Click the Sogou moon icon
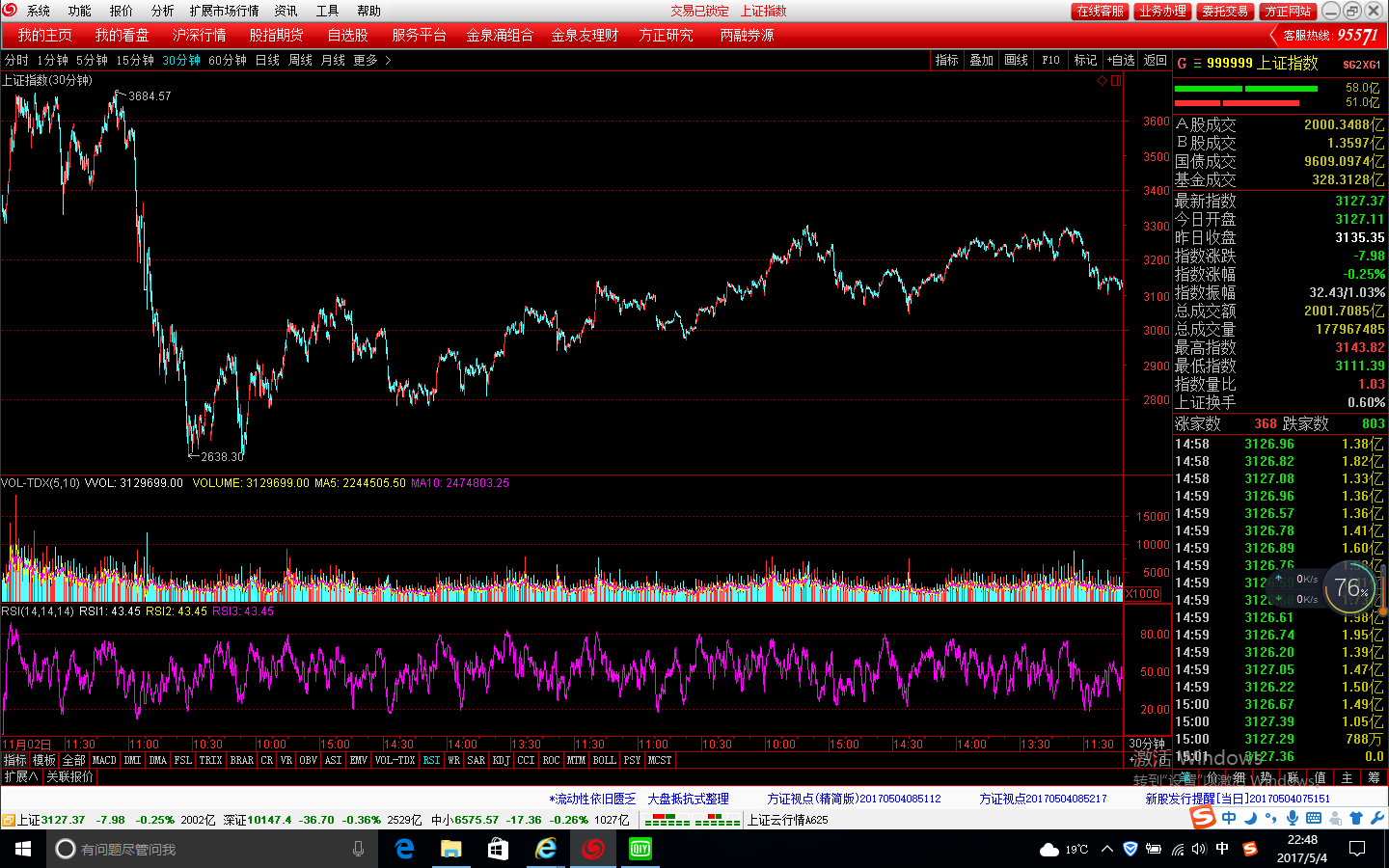1389x868 pixels. pyautogui.click(x=1250, y=818)
